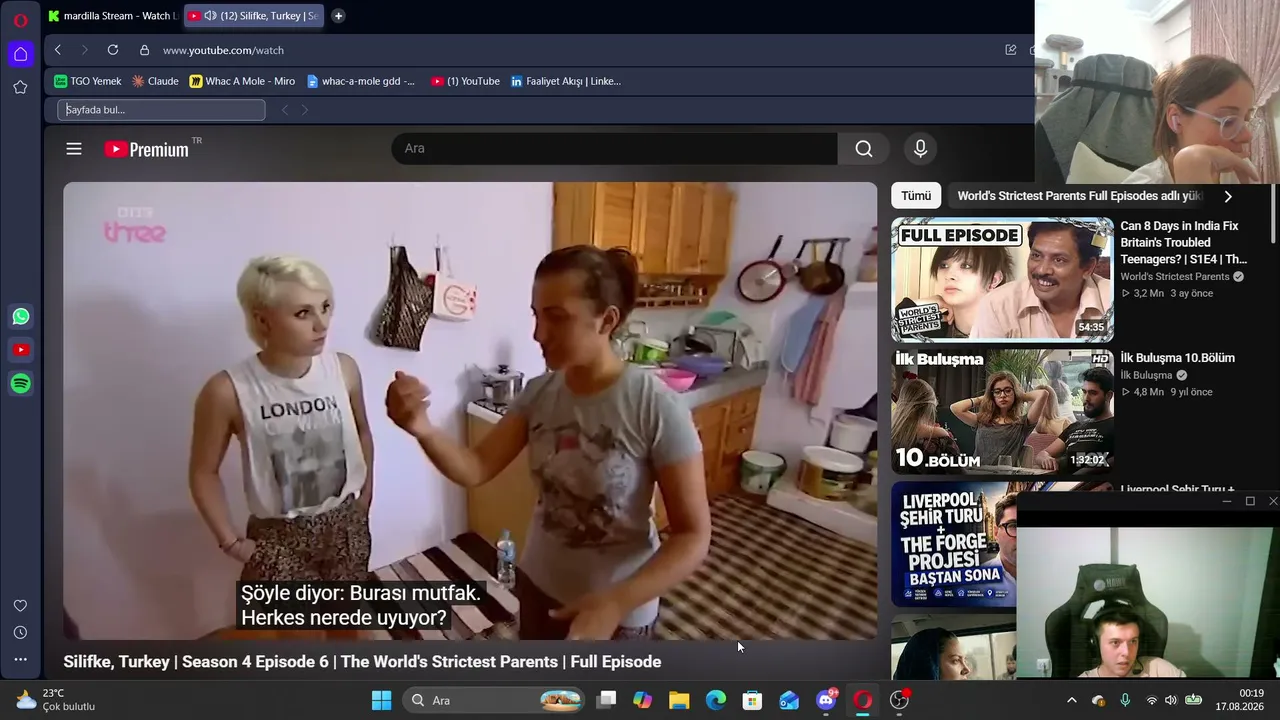The height and width of the screenshot is (720, 1280).
Task: Click the YouTube search magnifier button
Action: (x=864, y=149)
